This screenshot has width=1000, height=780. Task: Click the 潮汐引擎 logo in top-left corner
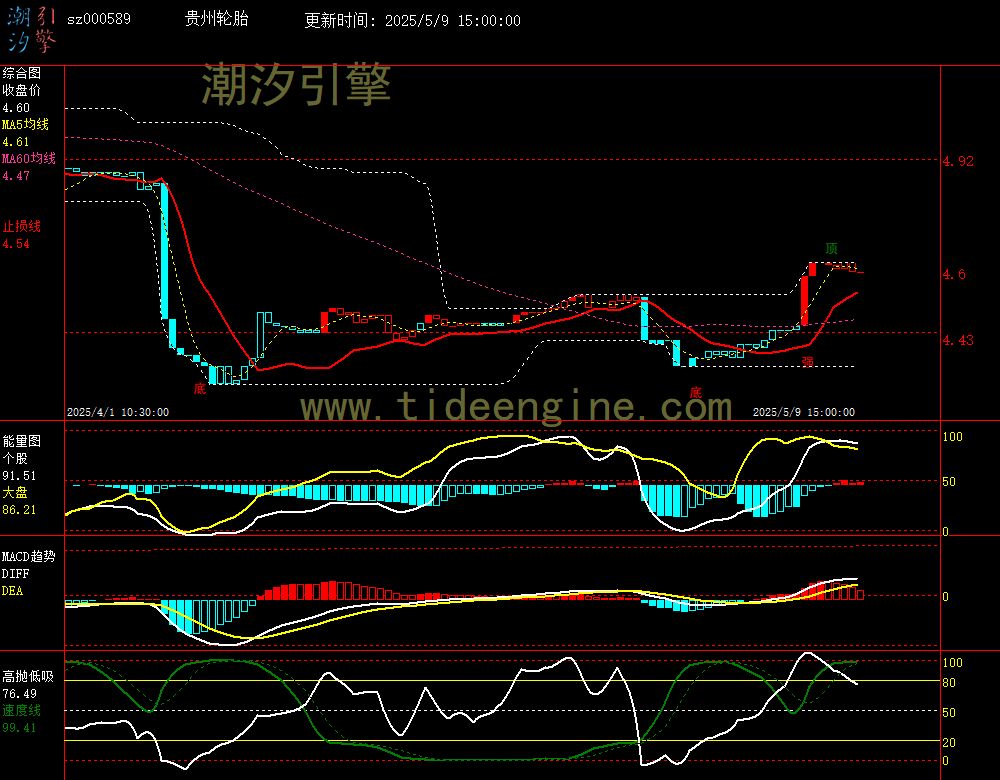point(32,30)
